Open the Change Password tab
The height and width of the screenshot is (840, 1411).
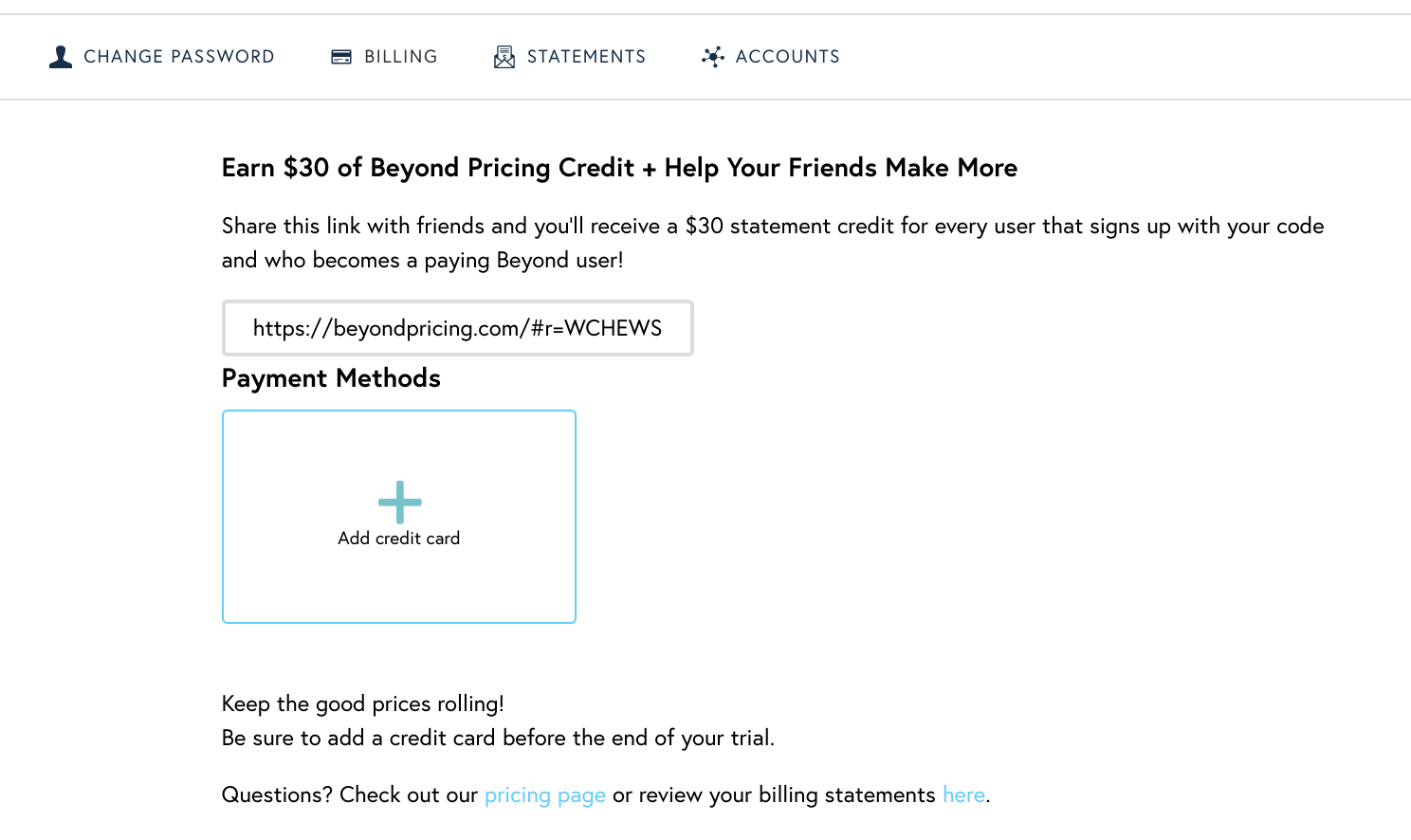(161, 57)
